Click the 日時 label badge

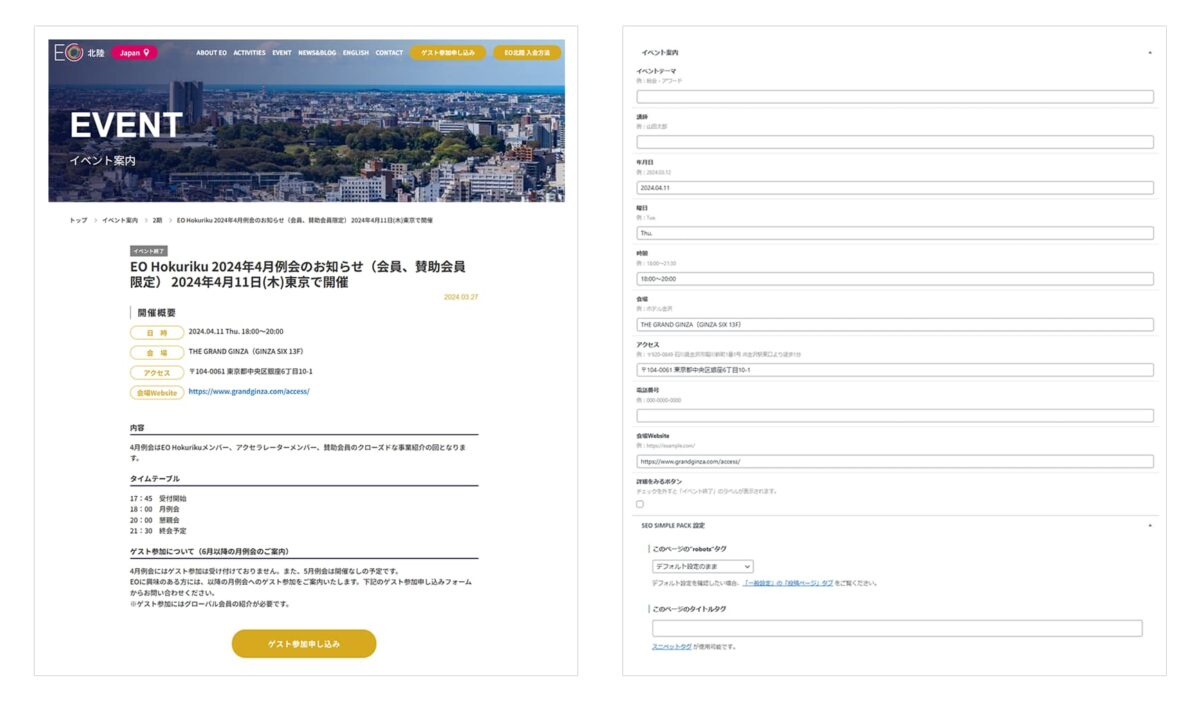[x=157, y=332]
